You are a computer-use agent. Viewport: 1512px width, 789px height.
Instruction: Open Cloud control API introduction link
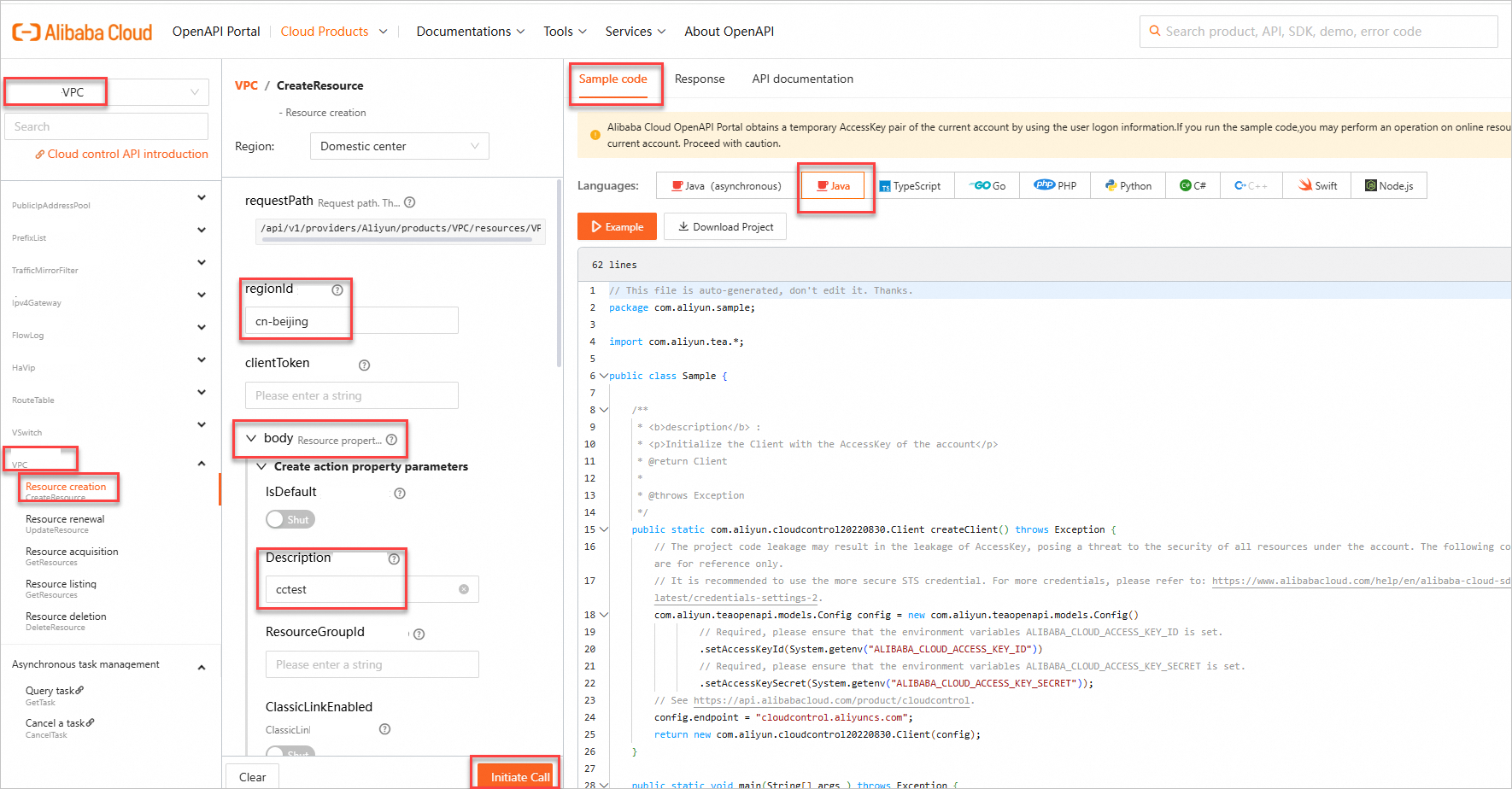pos(128,155)
